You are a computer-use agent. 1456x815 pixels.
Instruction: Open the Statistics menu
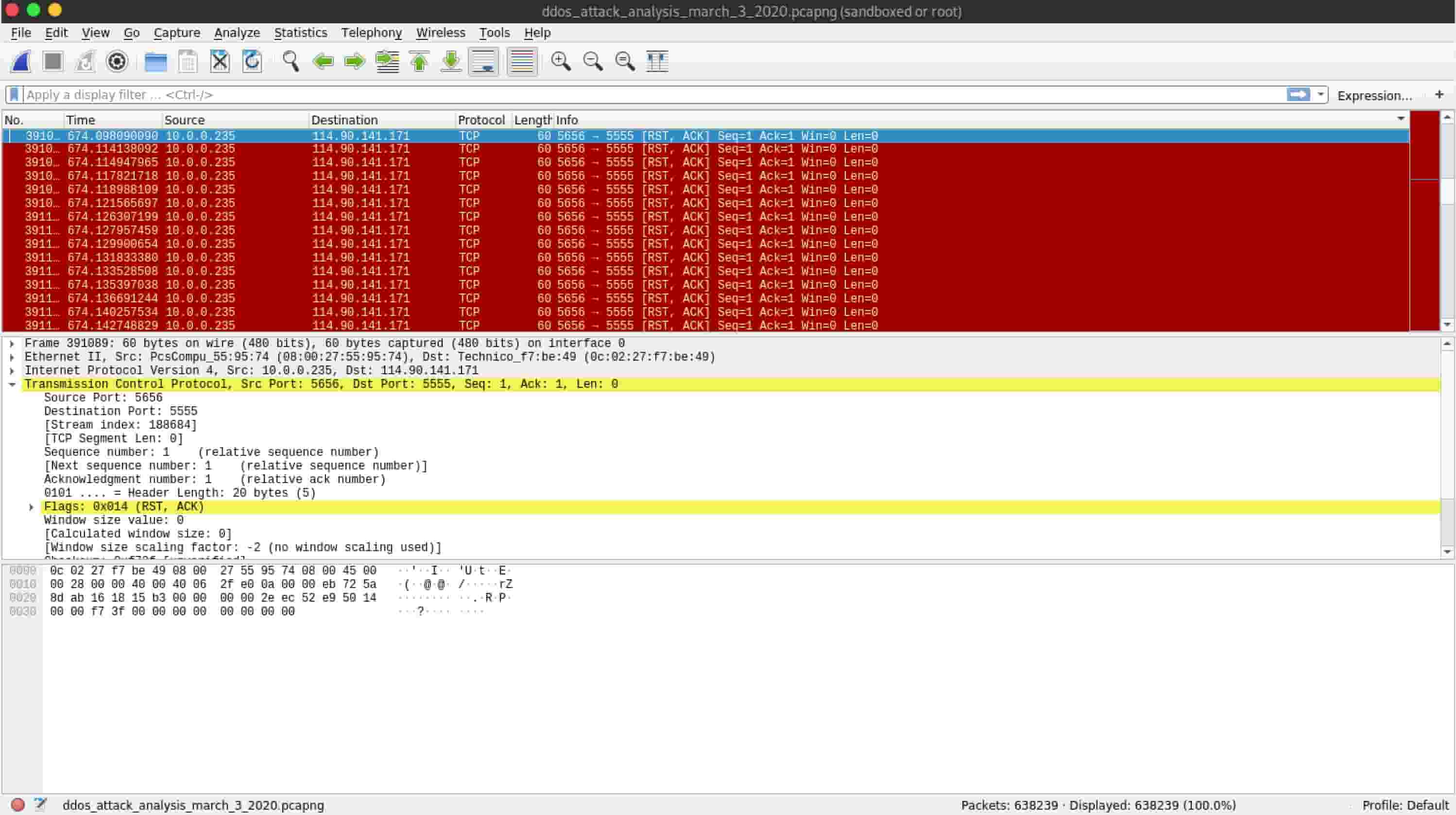click(x=300, y=32)
